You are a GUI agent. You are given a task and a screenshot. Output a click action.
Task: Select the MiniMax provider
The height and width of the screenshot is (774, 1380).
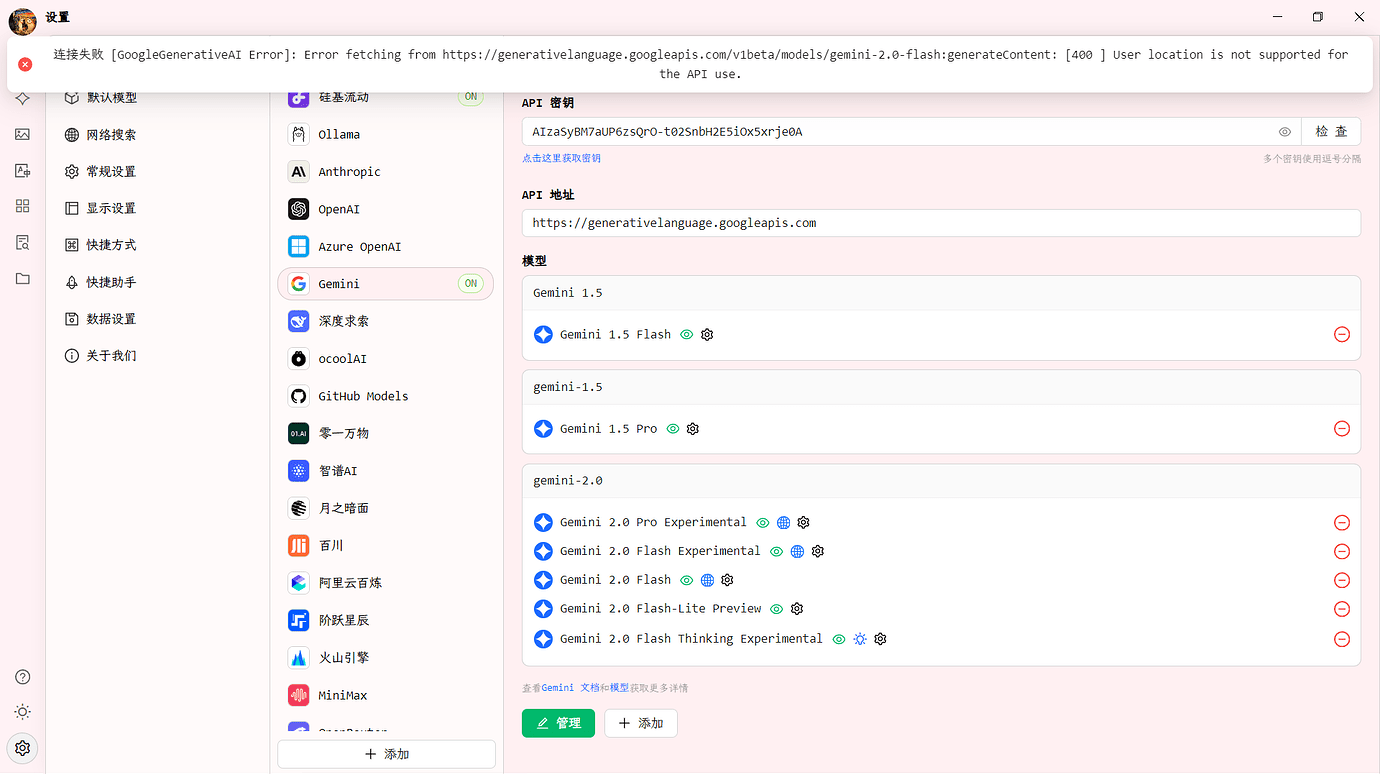[x=385, y=695]
